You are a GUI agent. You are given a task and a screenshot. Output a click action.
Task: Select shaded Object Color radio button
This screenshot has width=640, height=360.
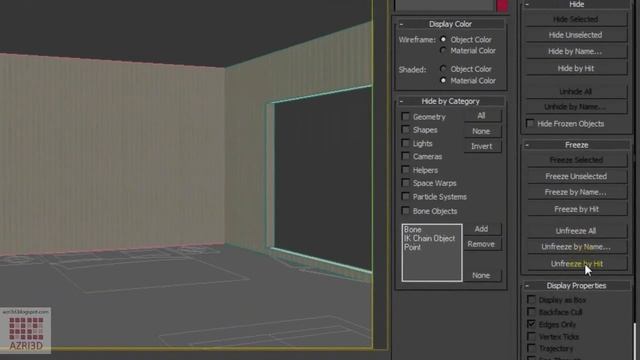click(x=443, y=69)
